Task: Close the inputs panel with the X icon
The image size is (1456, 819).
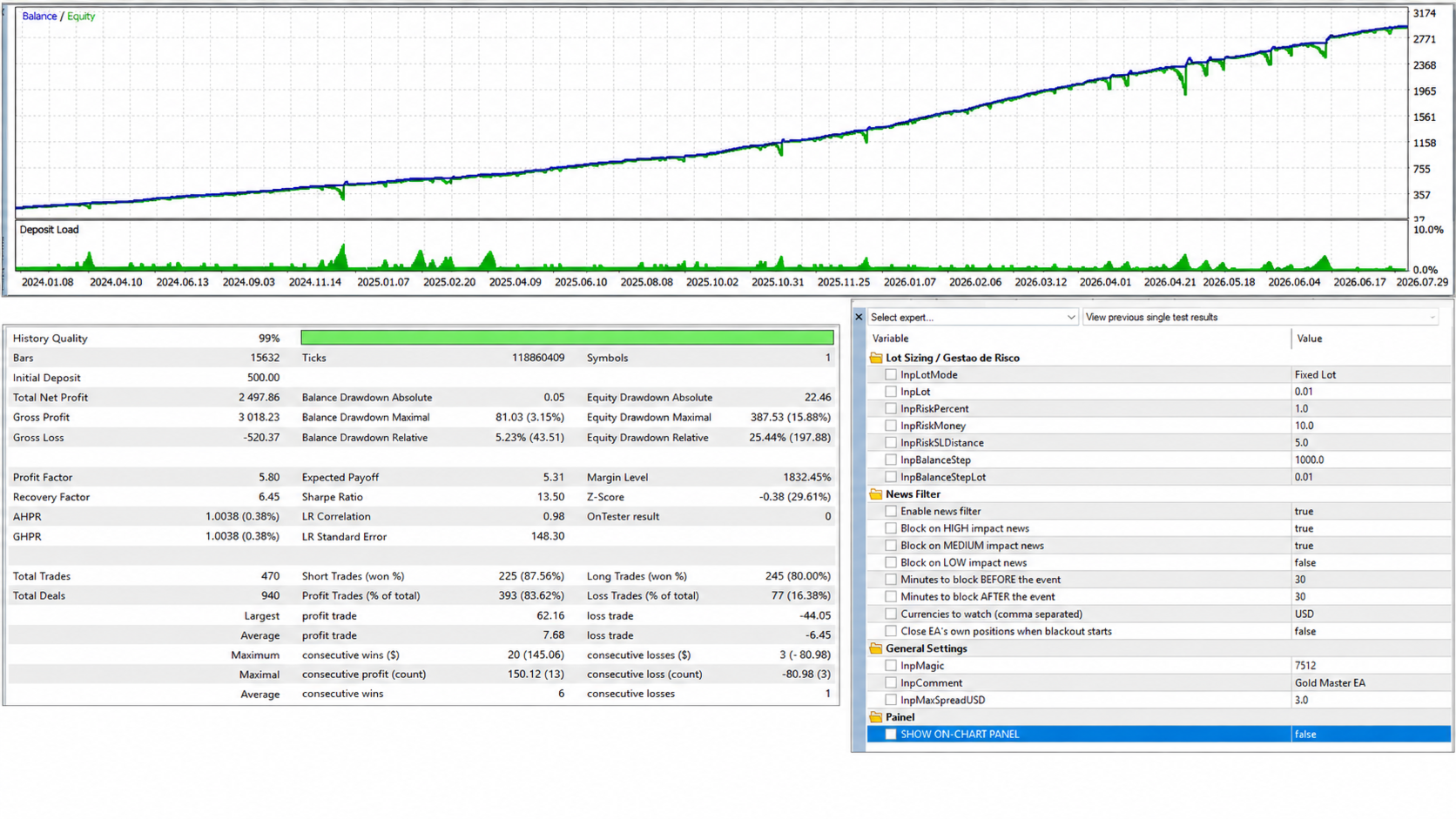Action: pos(859,318)
